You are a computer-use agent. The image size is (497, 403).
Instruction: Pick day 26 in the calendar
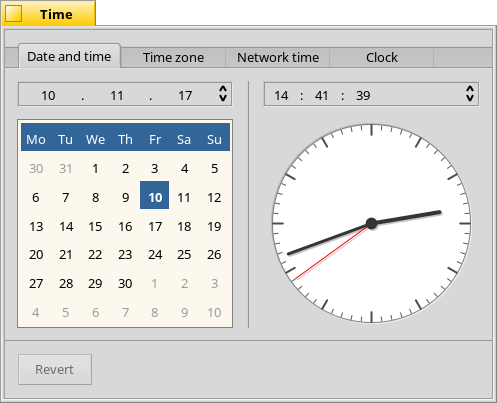pyautogui.click(x=214, y=255)
